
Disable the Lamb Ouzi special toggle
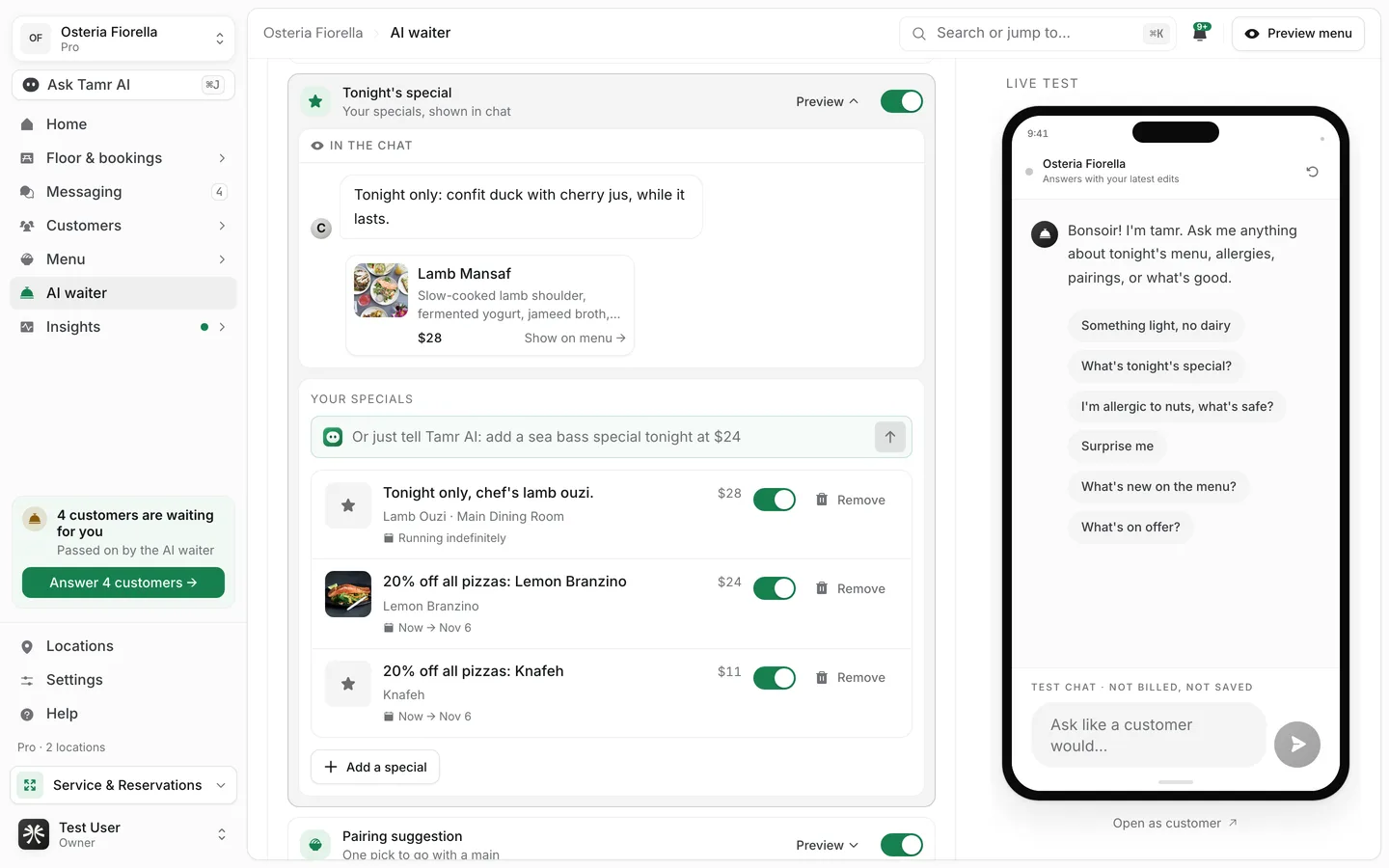[775, 500]
